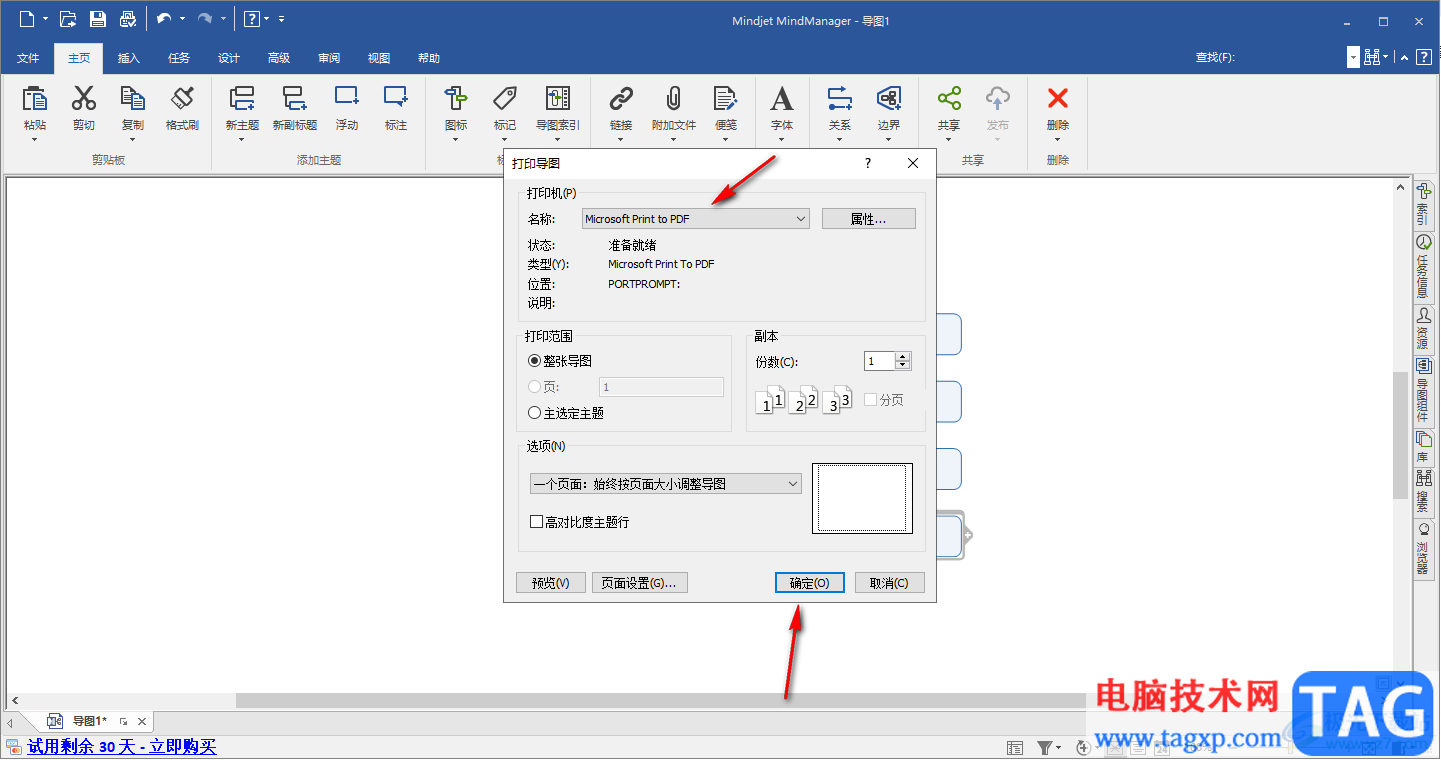The width and height of the screenshot is (1441, 760).
Task: Cut selection with the scissors (剪切) icon
Action: click(x=84, y=99)
